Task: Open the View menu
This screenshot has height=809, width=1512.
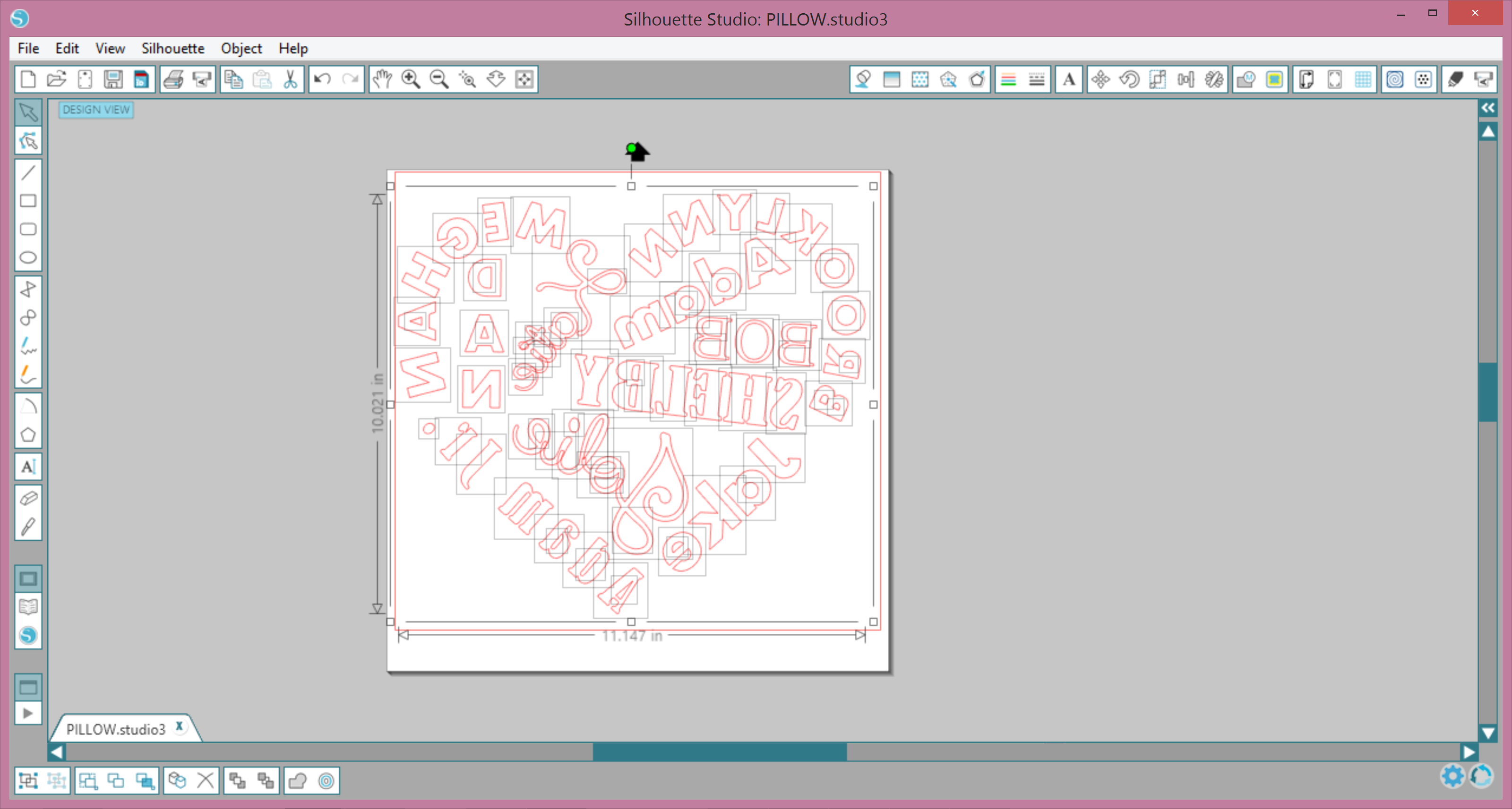Action: [x=110, y=48]
